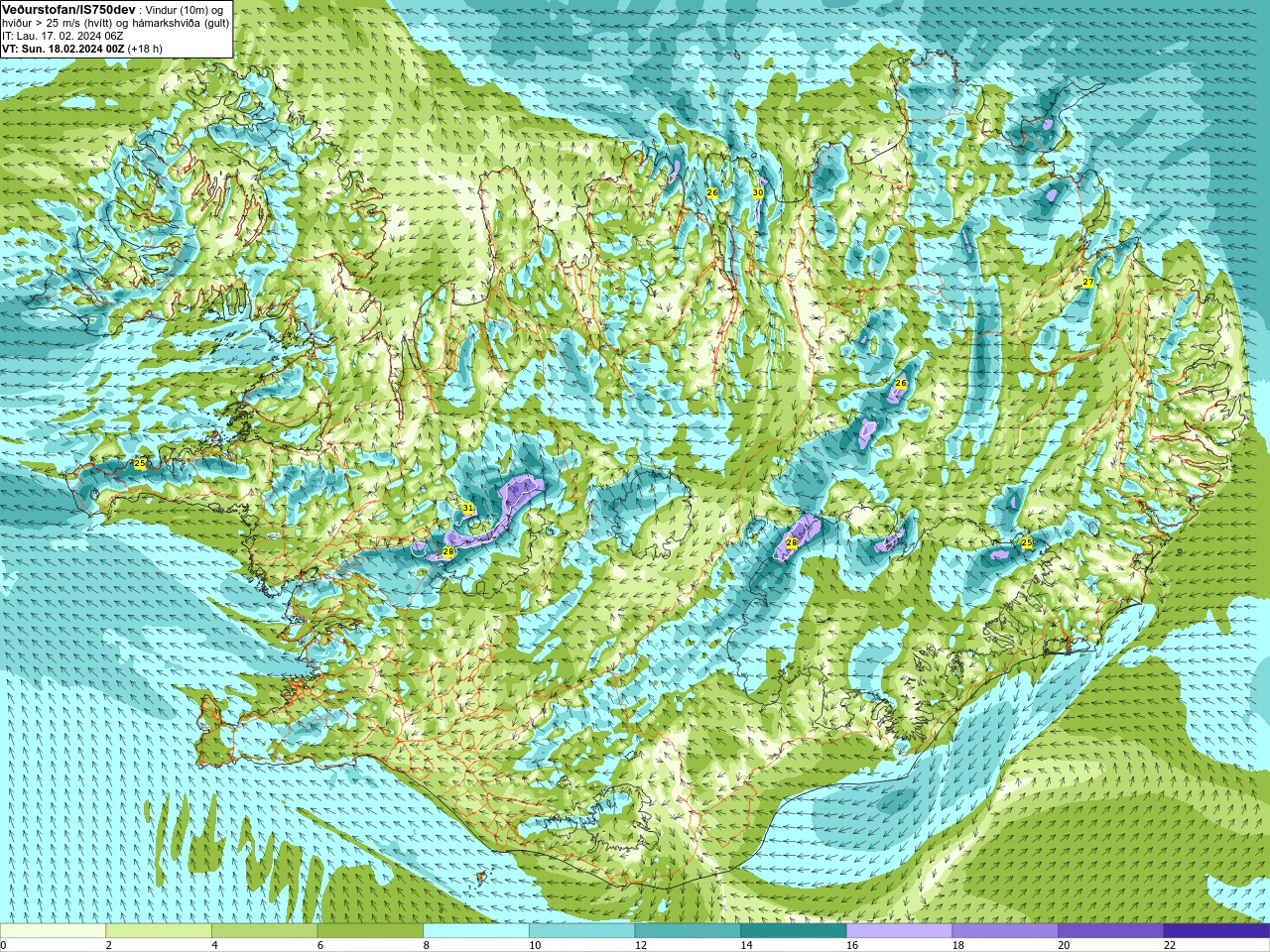Select the yellow 28 label just below the 31 label
Image resolution: width=1270 pixels, height=952 pixels.
click(448, 552)
